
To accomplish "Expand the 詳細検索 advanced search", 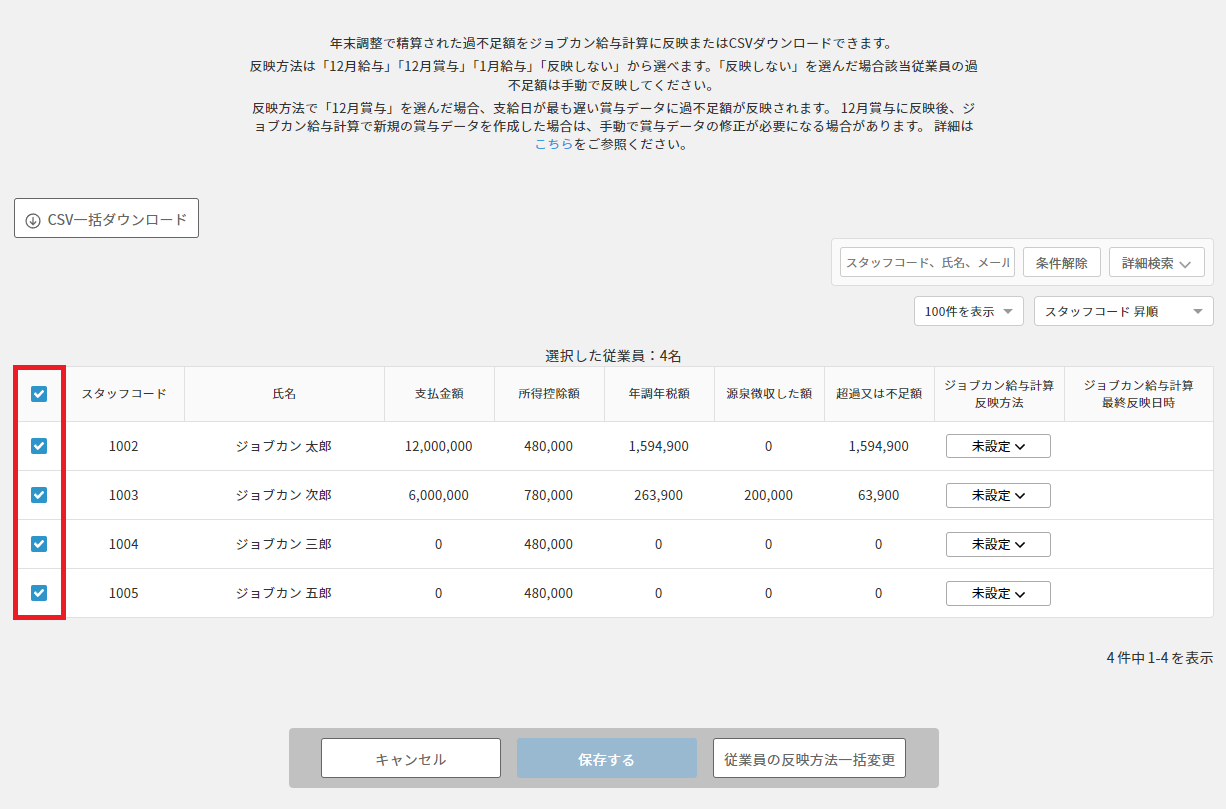I will coord(1157,263).
